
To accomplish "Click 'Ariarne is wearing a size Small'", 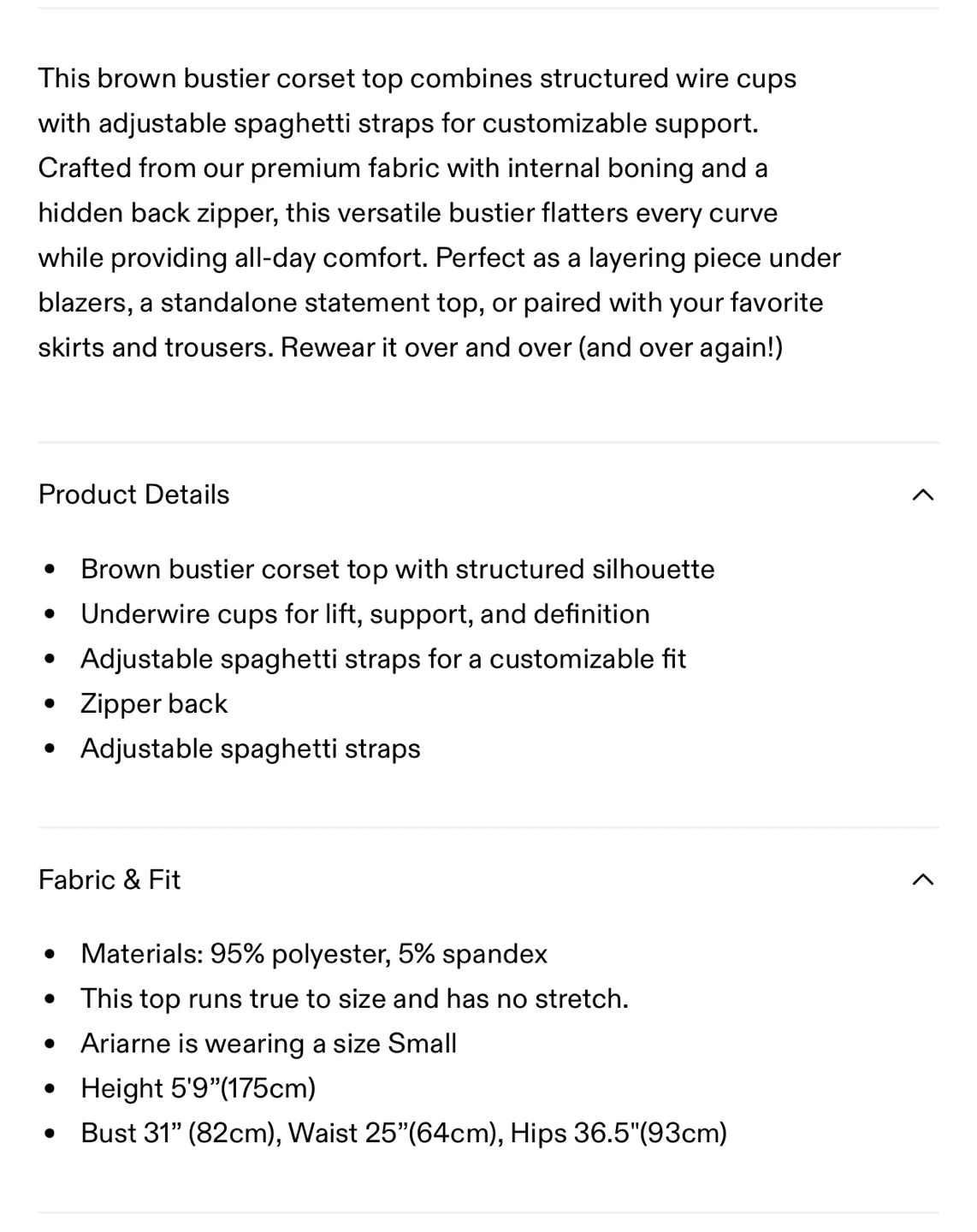I will [x=268, y=1044].
